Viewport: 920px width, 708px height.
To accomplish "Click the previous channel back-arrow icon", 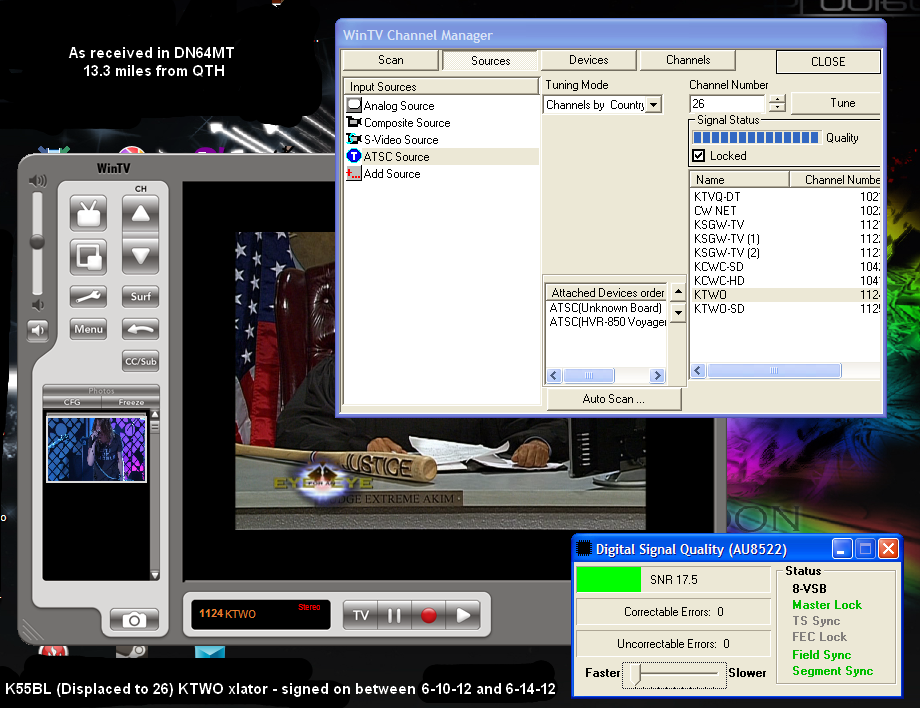I will point(140,329).
